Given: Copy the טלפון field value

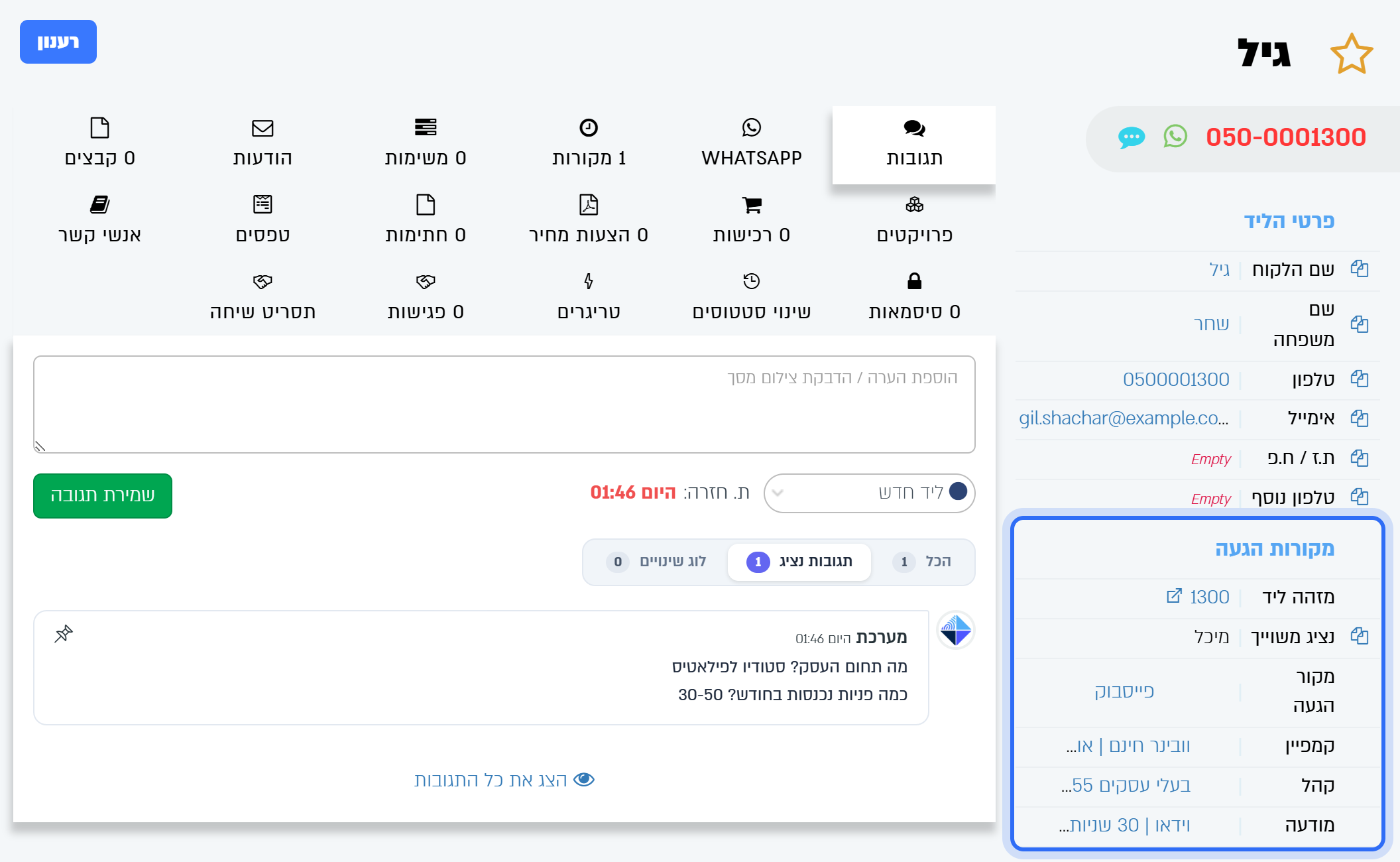Looking at the screenshot, I should [1360, 379].
